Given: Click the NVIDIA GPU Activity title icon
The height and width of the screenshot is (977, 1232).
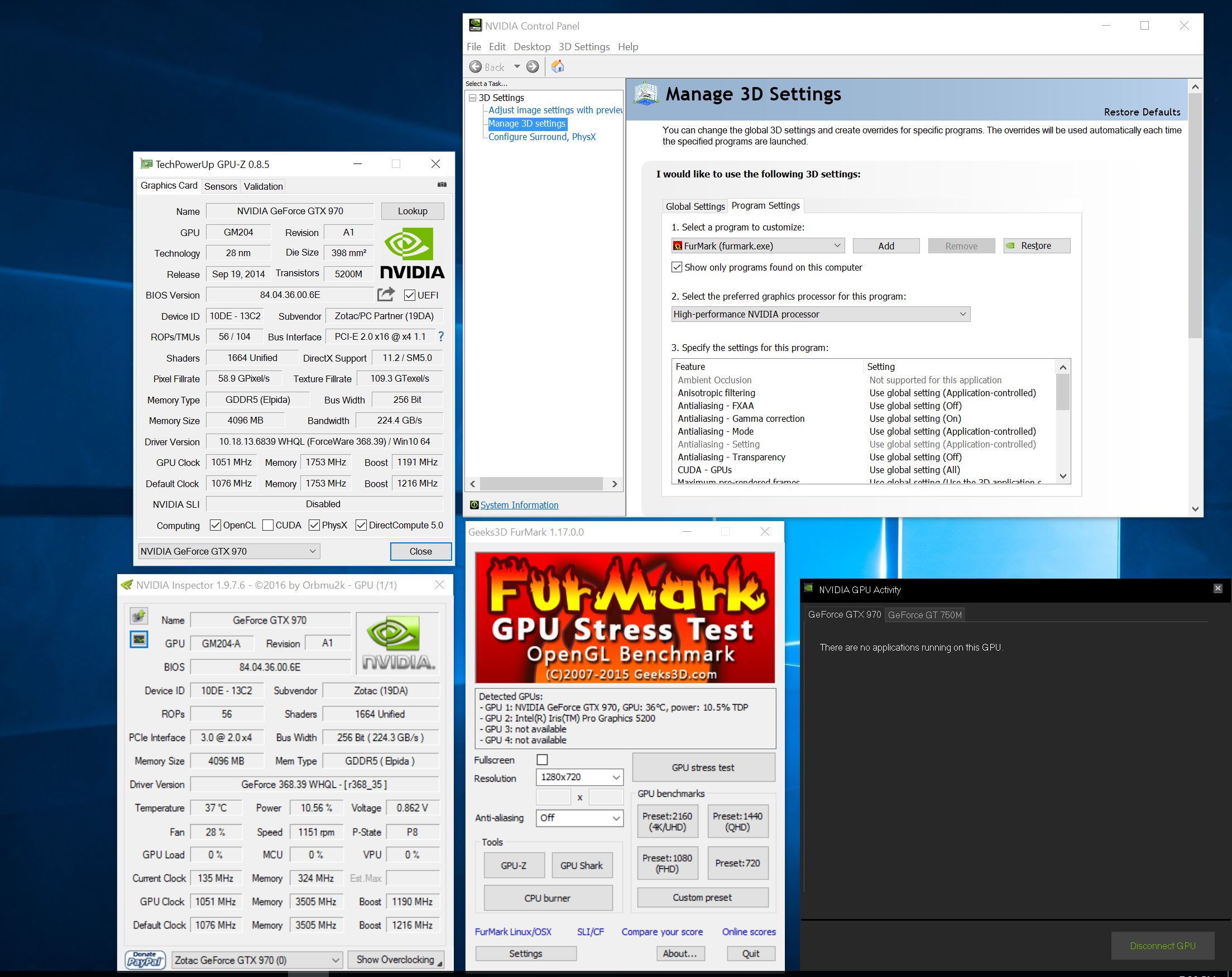Looking at the screenshot, I should (x=808, y=589).
